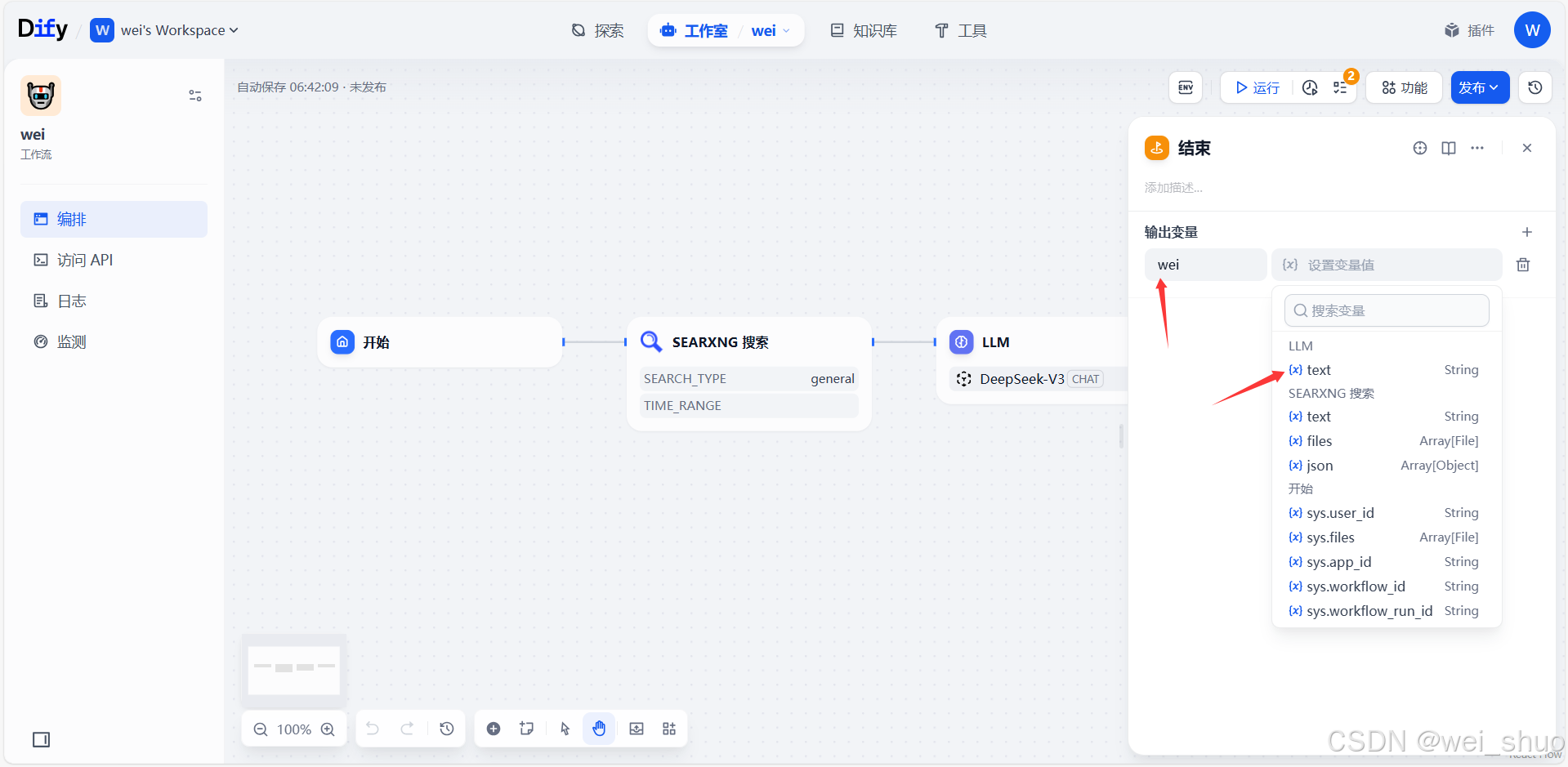
Task: Switch to pointer mode
Action: pos(565,729)
